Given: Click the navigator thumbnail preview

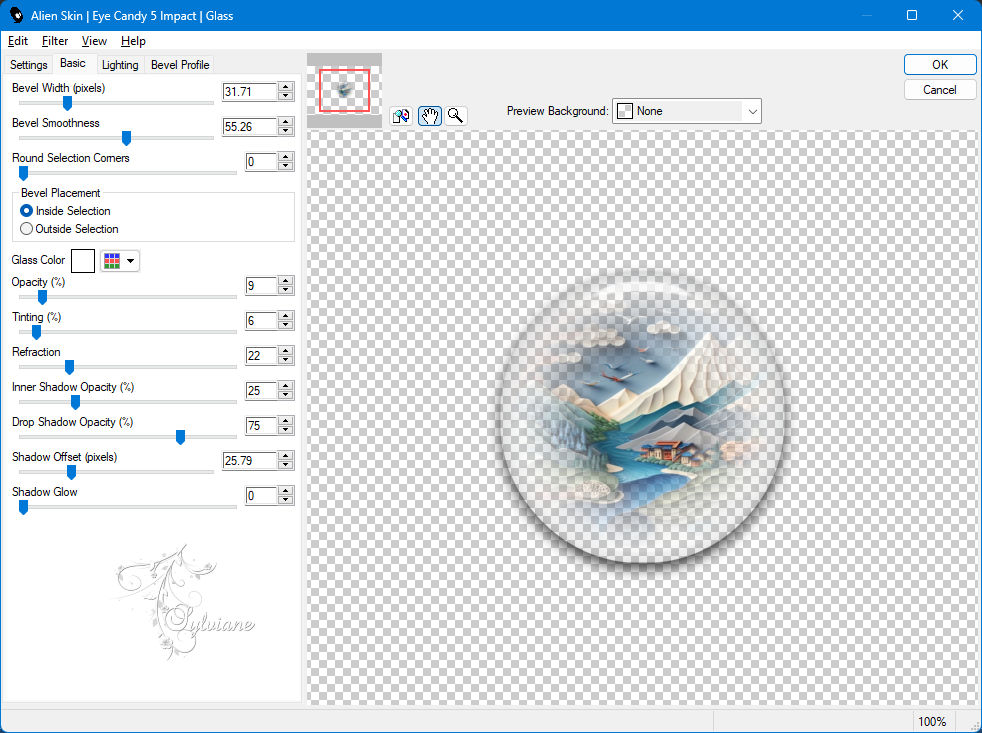Looking at the screenshot, I should pyautogui.click(x=344, y=90).
